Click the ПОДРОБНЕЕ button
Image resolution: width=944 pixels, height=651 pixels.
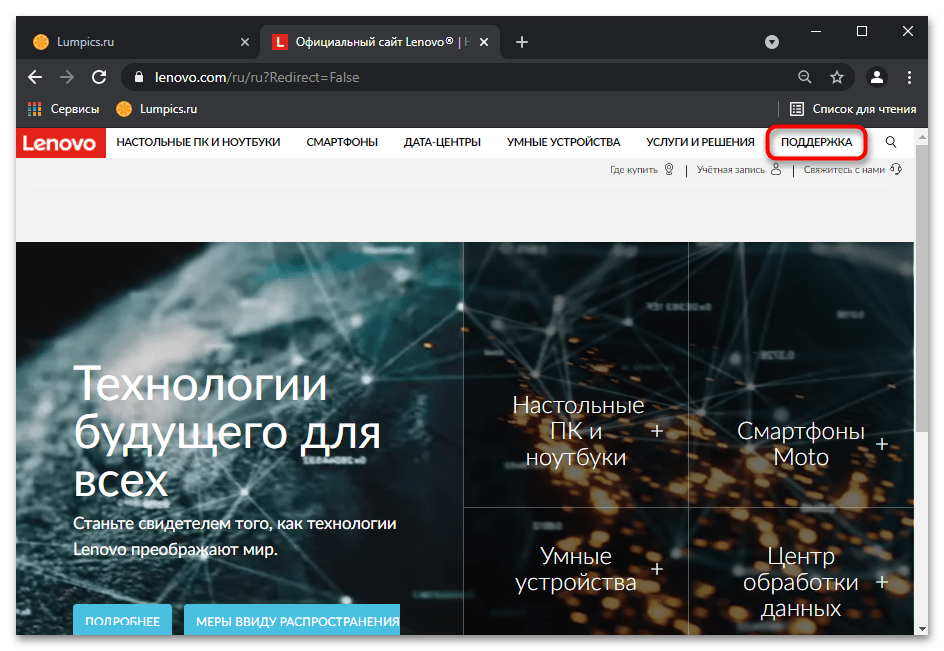[x=122, y=620]
